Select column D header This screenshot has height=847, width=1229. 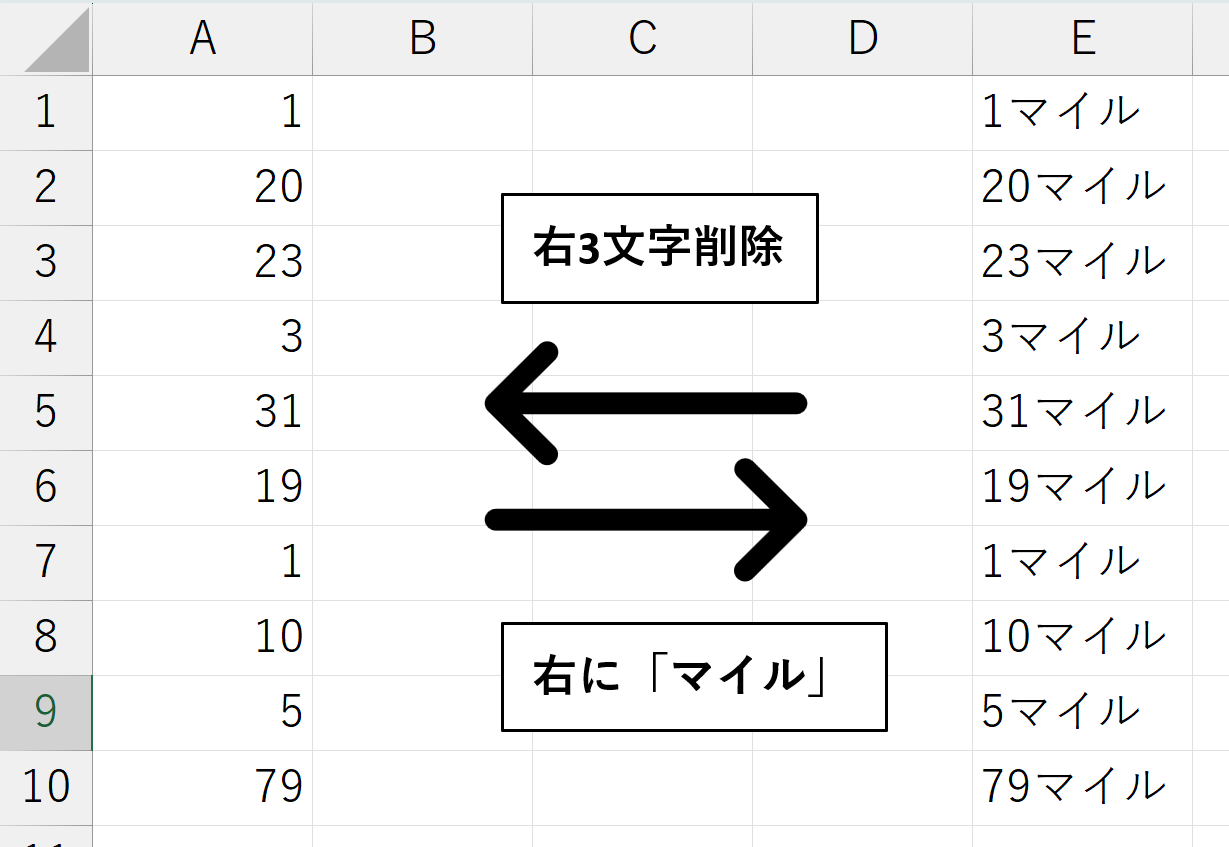click(862, 39)
